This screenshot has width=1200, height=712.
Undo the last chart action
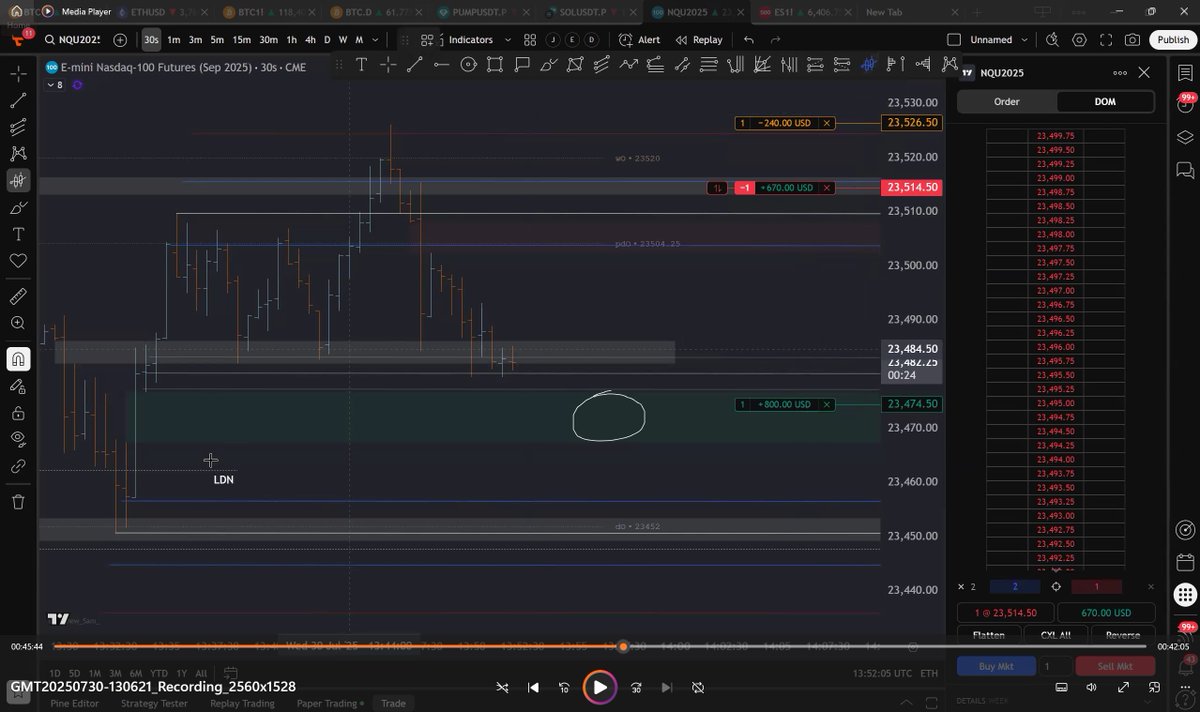point(748,40)
